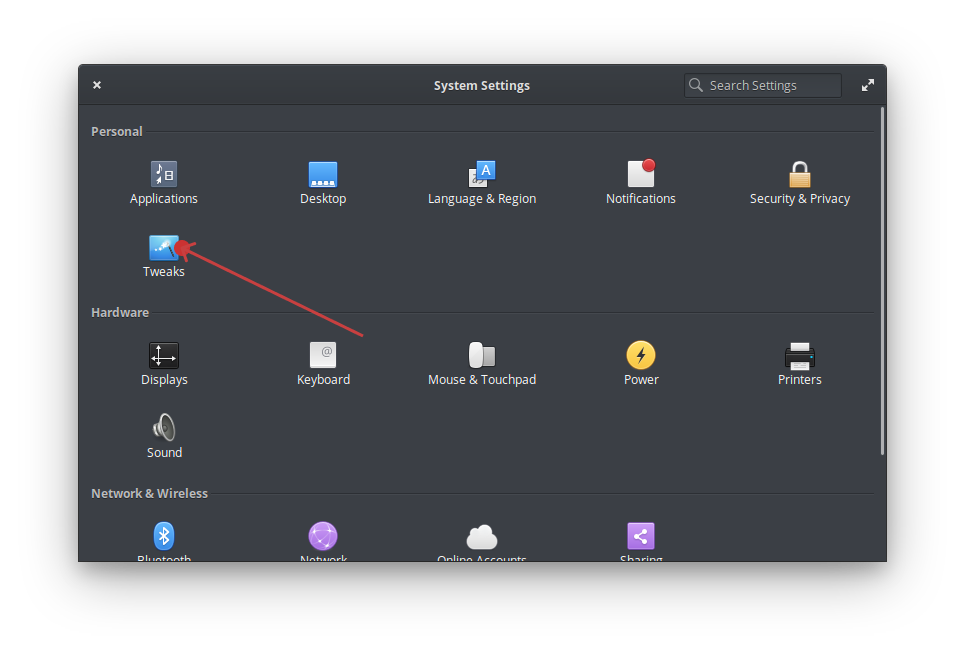Open Network settings globe icon
965x654 pixels.
[x=323, y=536]
